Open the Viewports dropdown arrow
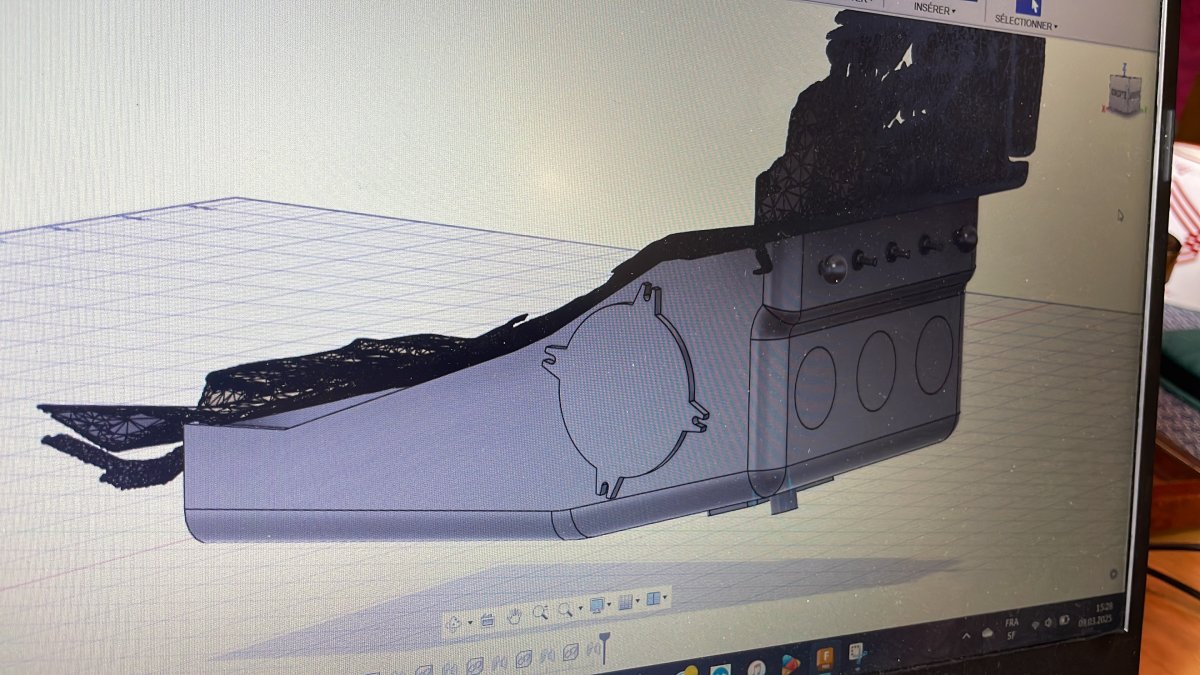 (x=666, y=599)
